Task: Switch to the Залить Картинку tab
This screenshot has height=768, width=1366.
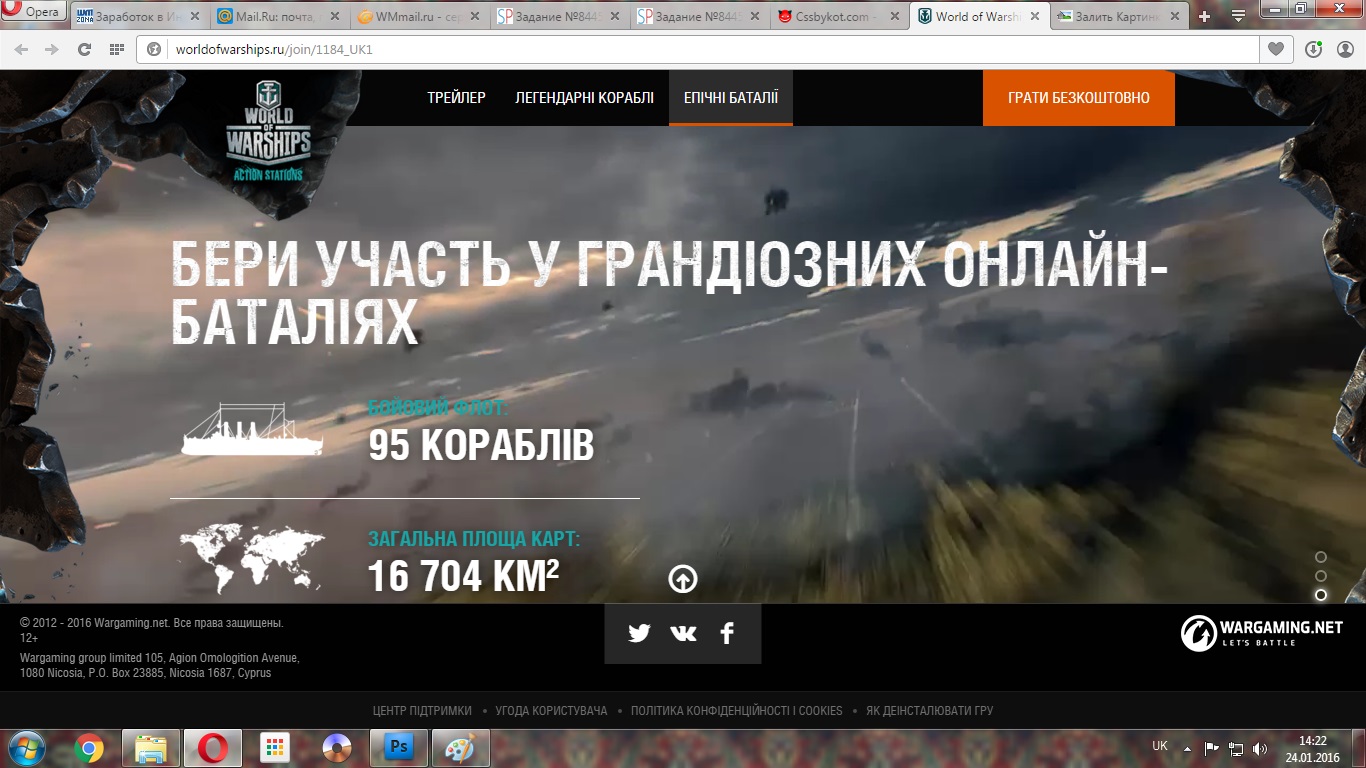Action: [1120, 17]
